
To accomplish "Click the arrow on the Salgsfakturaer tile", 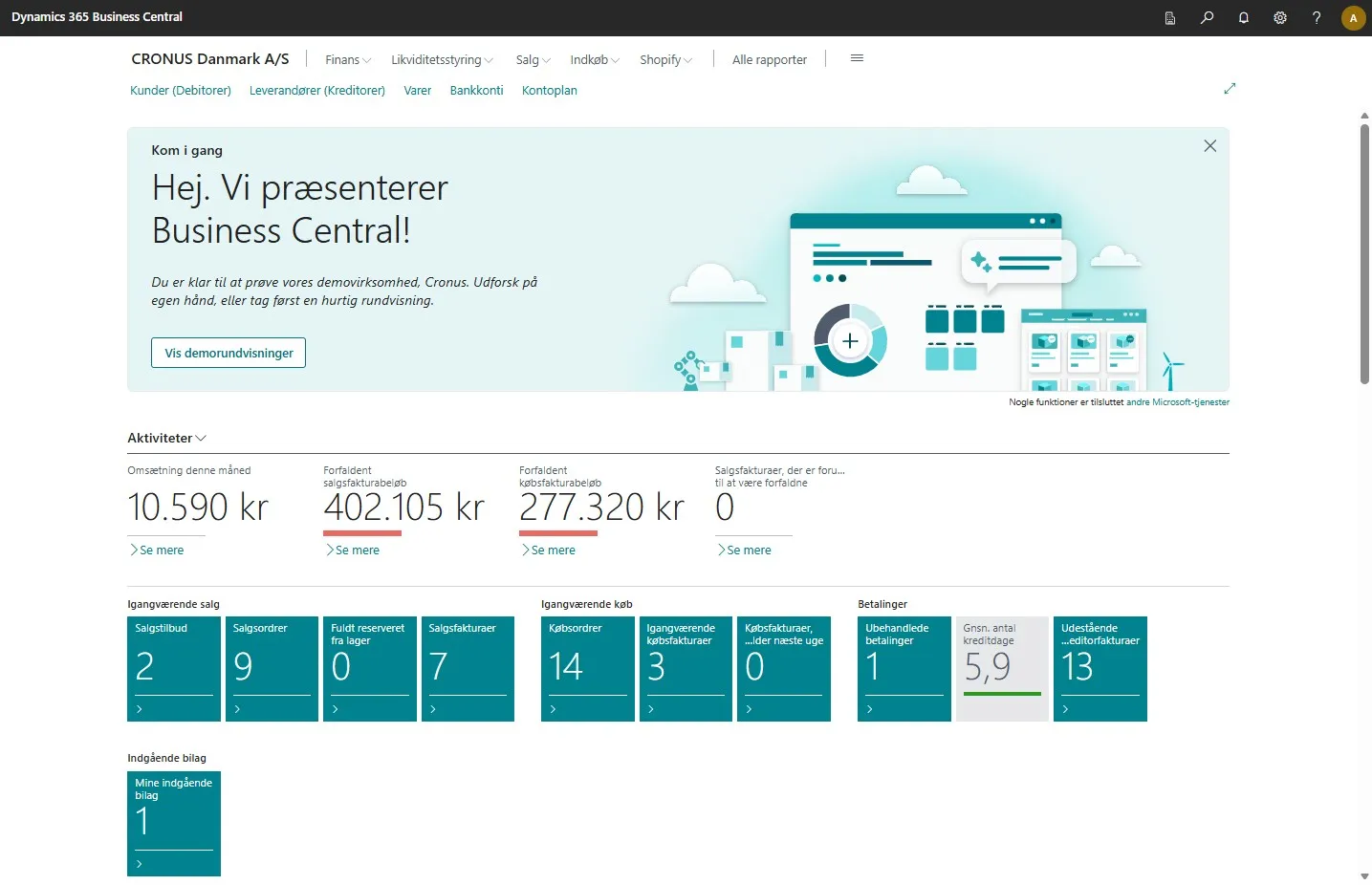I will point(433,709).
